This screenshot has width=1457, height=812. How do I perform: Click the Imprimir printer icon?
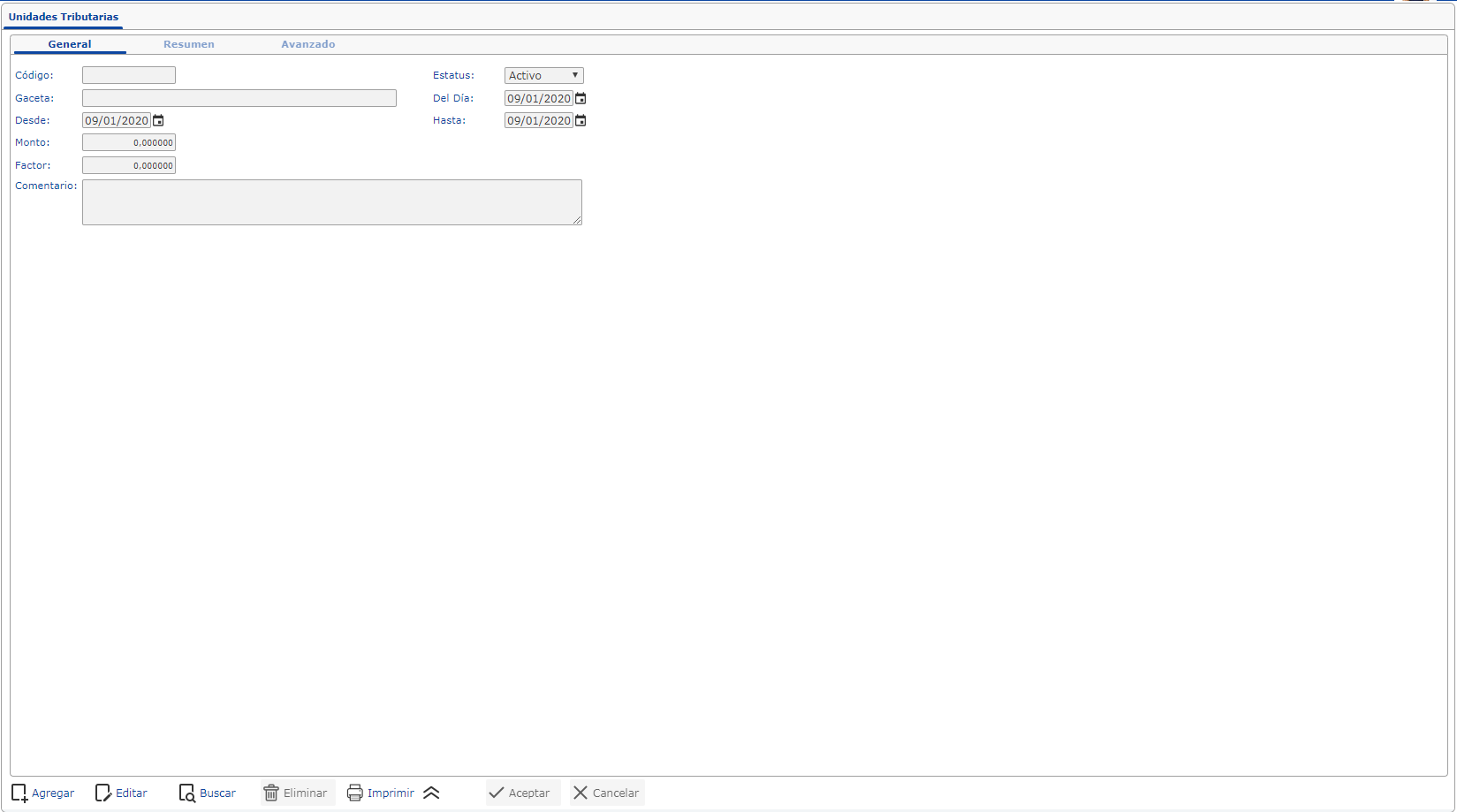click(x=355, y=793)
